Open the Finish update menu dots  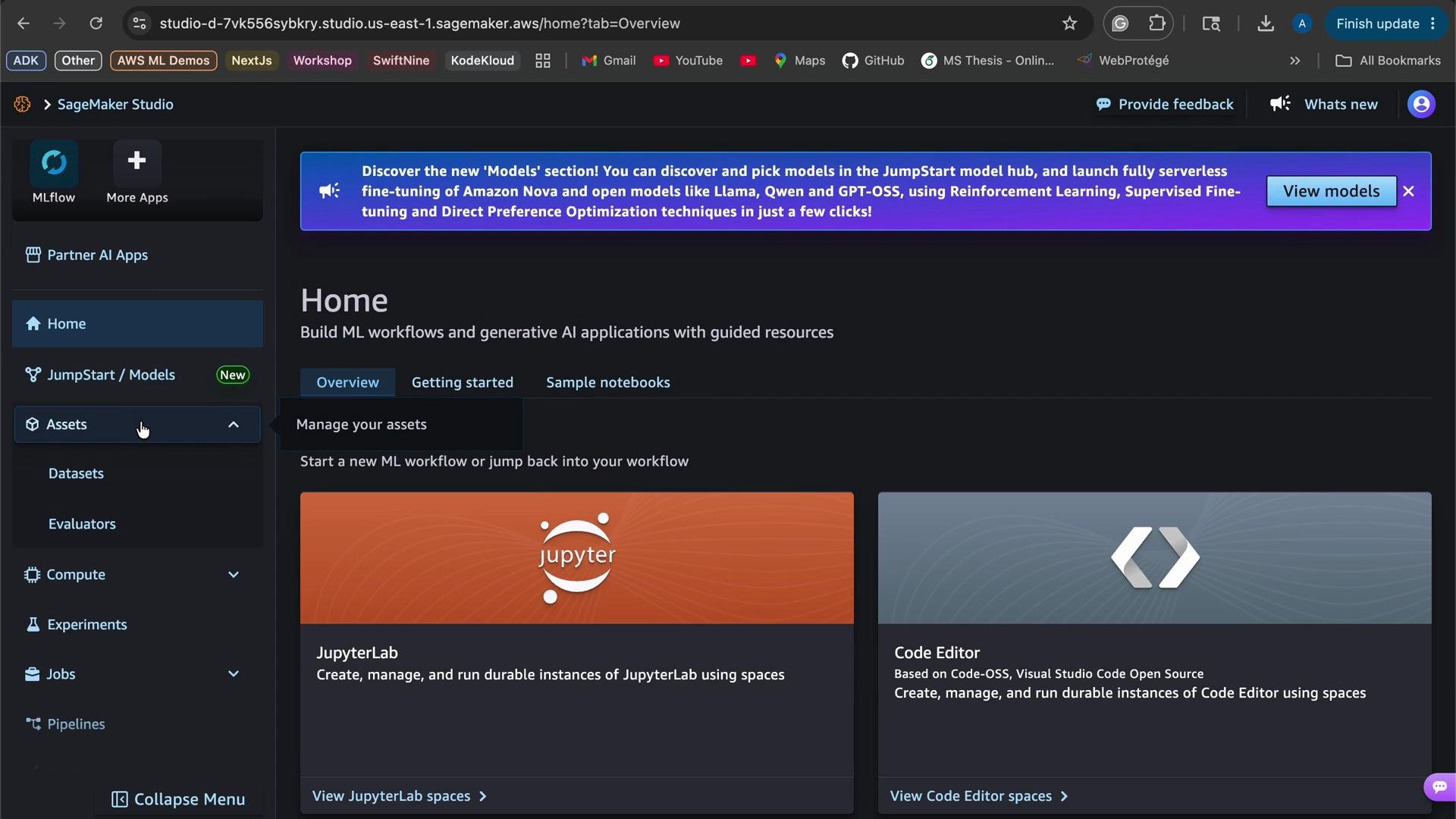pos(1432,24)
